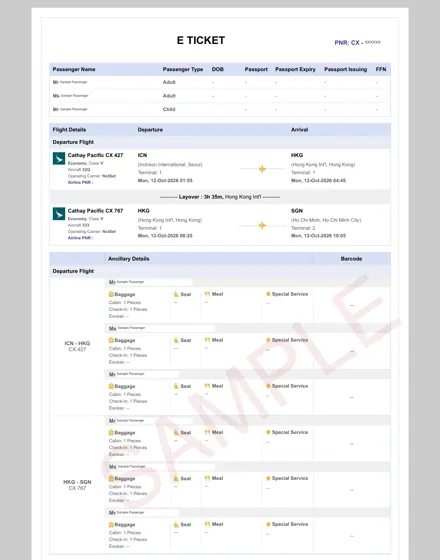Click the Meal icon of third passenger, ICN - HKG
Screen dimensions: 440x560
(207, 386)
